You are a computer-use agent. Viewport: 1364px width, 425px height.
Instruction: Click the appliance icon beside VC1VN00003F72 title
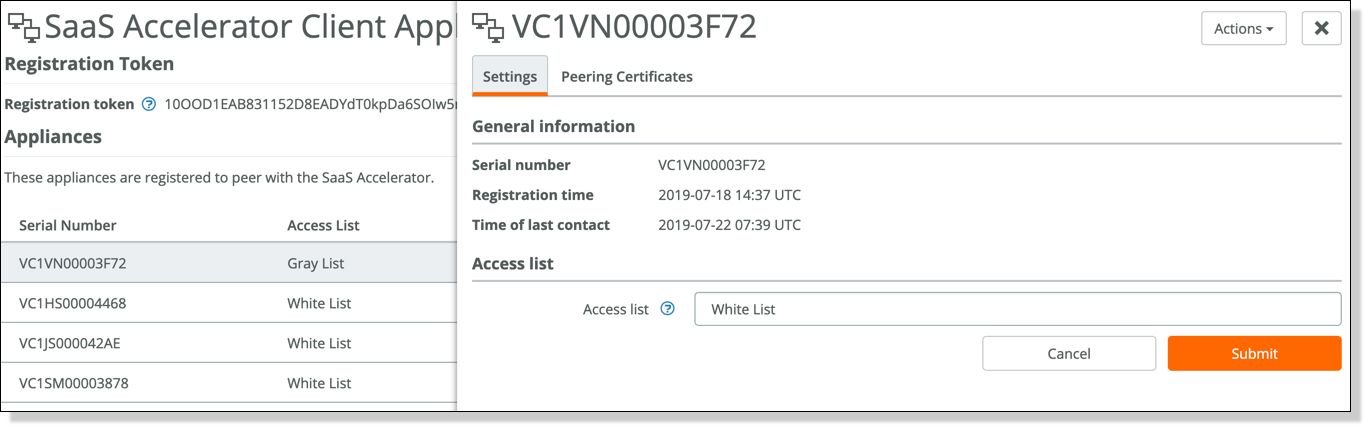coord(487,28)
